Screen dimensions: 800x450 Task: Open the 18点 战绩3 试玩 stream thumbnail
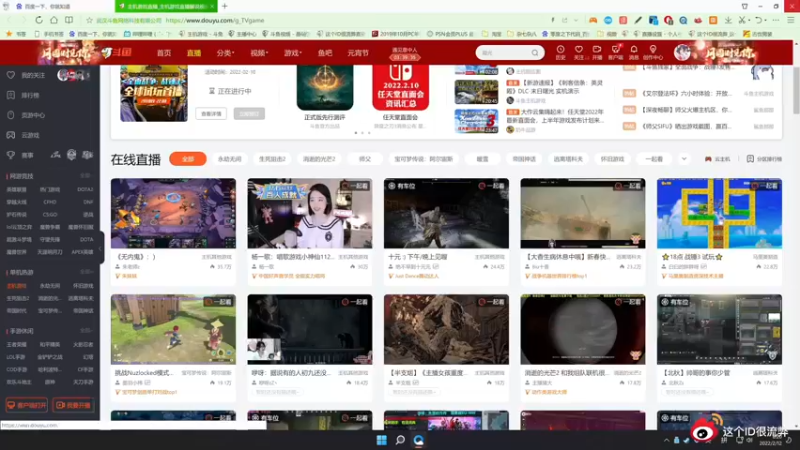719,213
